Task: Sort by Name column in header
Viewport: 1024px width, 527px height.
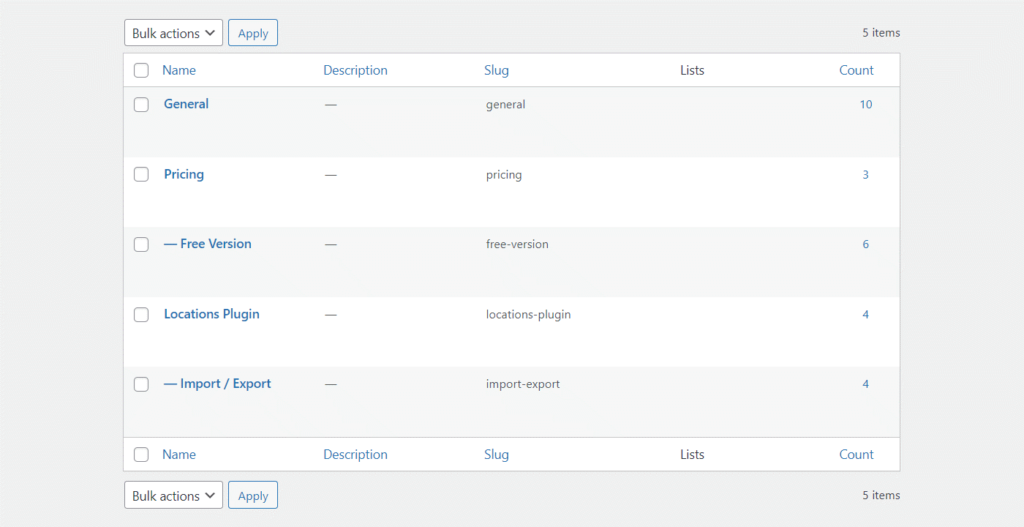Action: click(179, 70)
